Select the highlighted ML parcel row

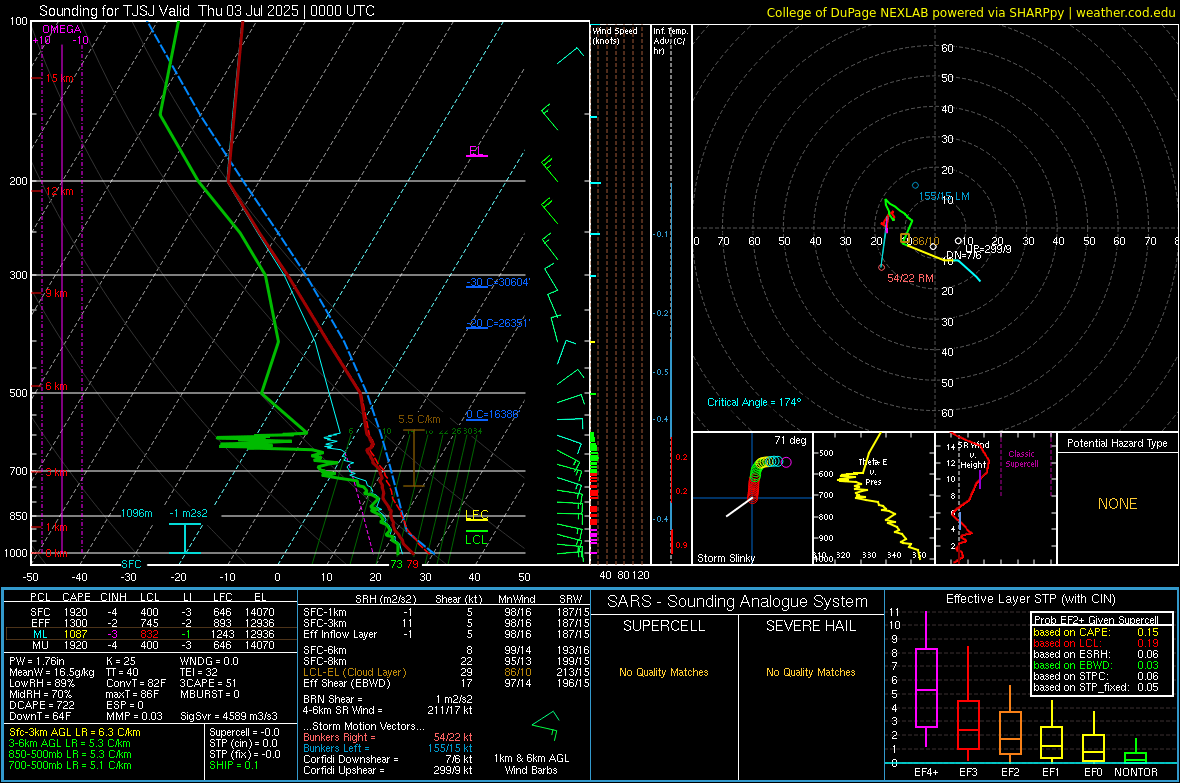click(x=151, y=634)
